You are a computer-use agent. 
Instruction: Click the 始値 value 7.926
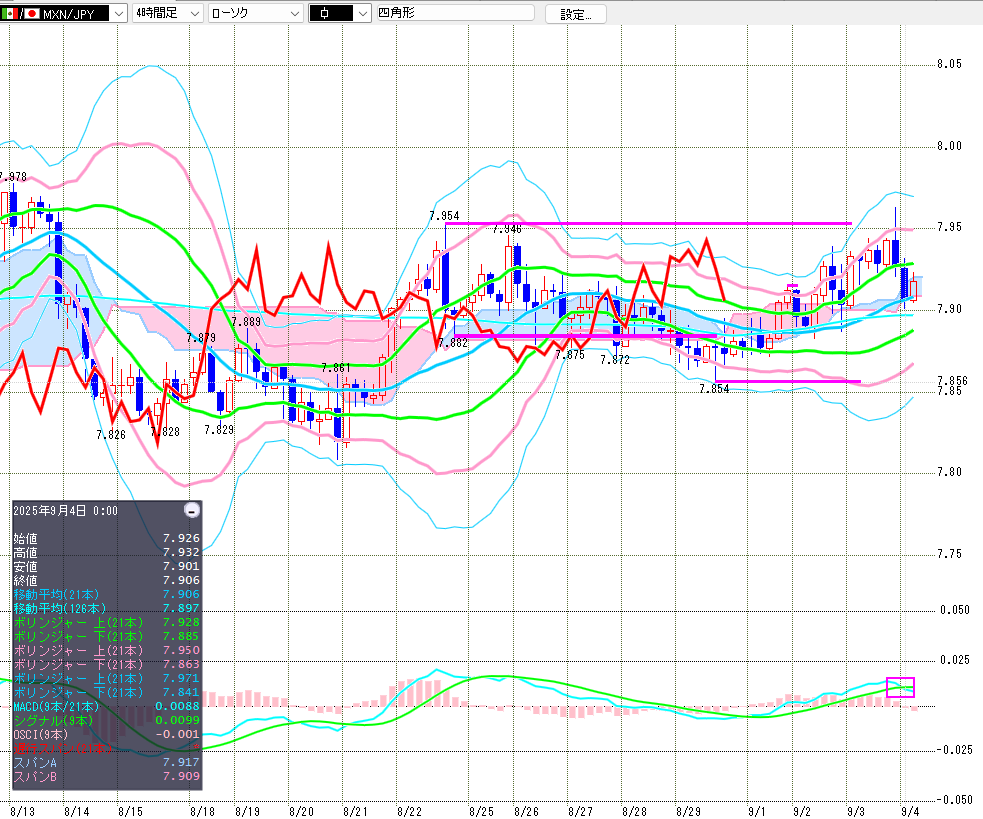181,538
